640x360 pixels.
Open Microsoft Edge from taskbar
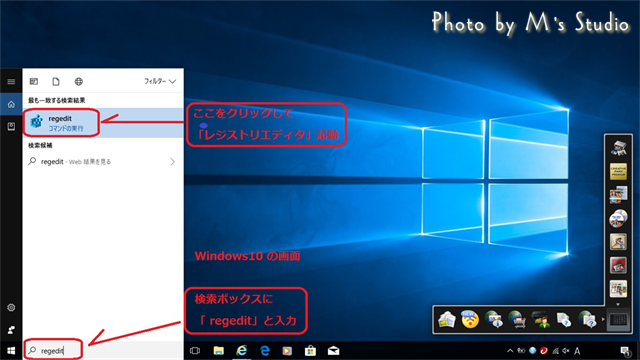pyautogui.click(x=264, y=351)
